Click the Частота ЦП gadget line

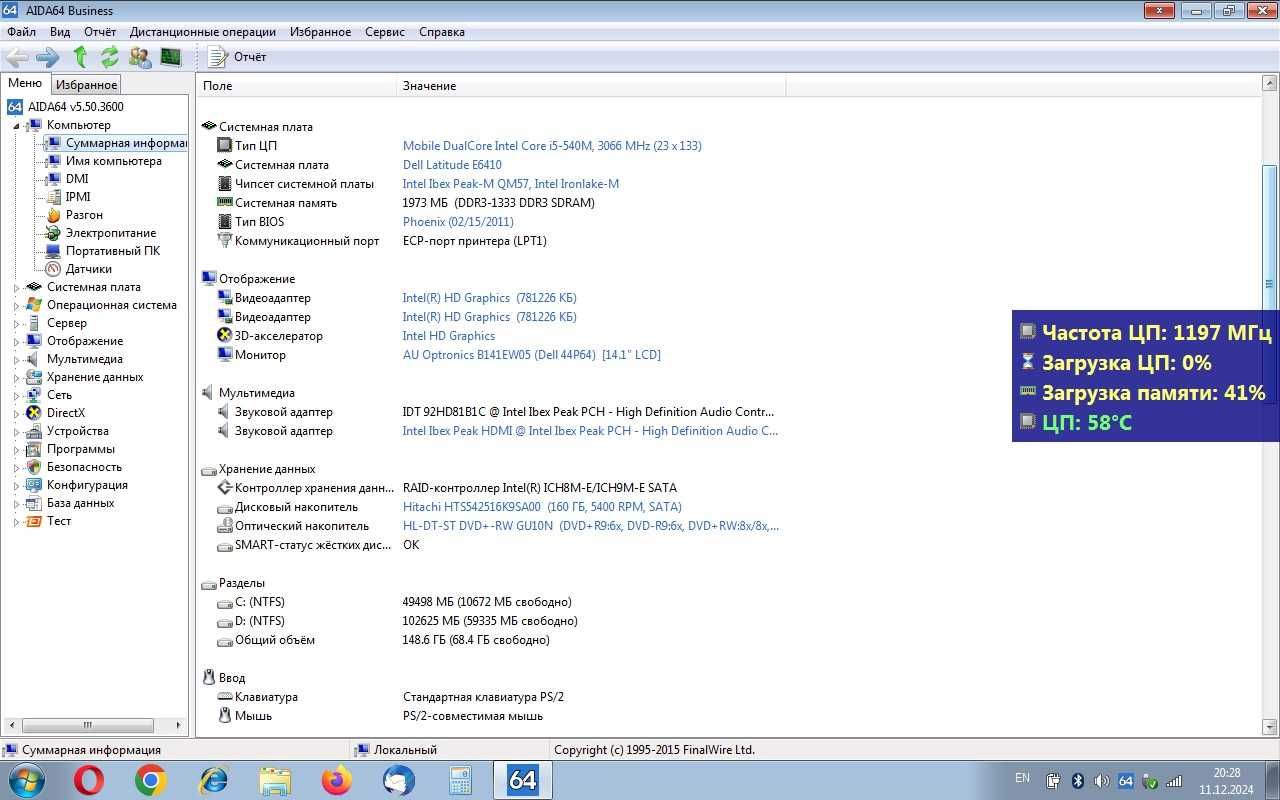point(1146,333)
